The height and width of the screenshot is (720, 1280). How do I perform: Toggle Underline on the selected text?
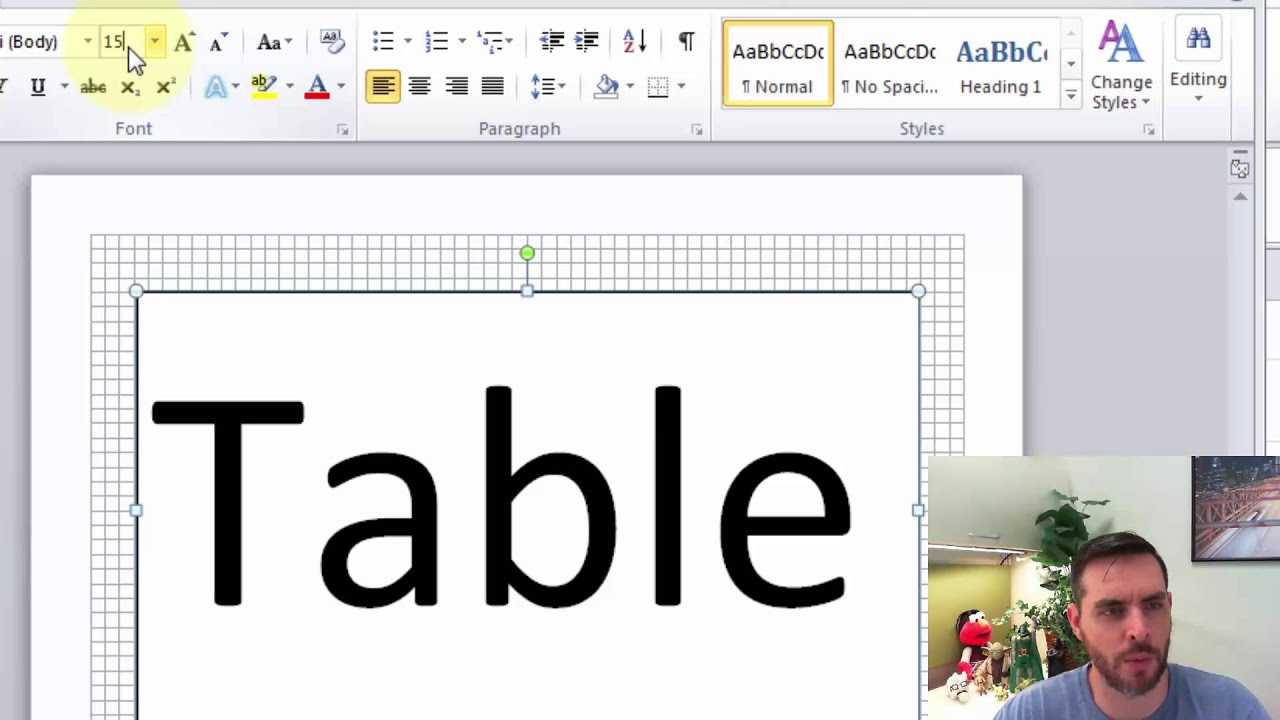point(37,87)
